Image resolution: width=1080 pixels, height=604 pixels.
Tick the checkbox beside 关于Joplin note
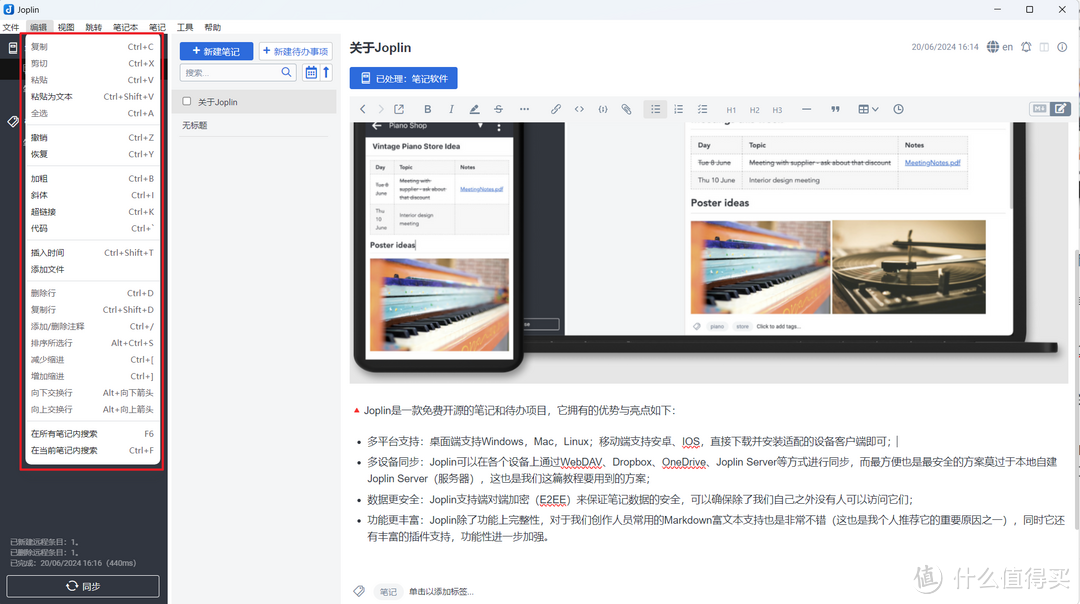click(x=187, y=102)
